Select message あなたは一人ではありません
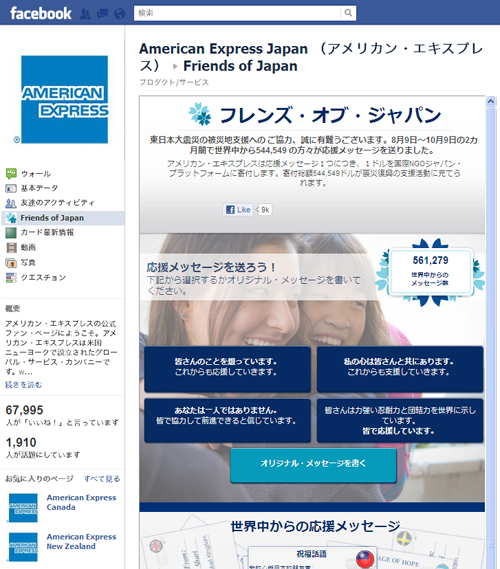500x569 pixels. tap(227, 420)
